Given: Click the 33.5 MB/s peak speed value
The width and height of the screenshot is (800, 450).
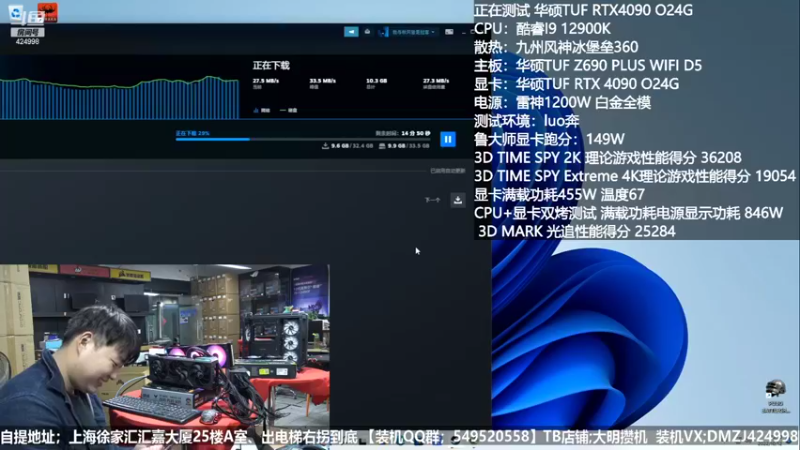Looking at the screenshot, I should tap(322, 81).
